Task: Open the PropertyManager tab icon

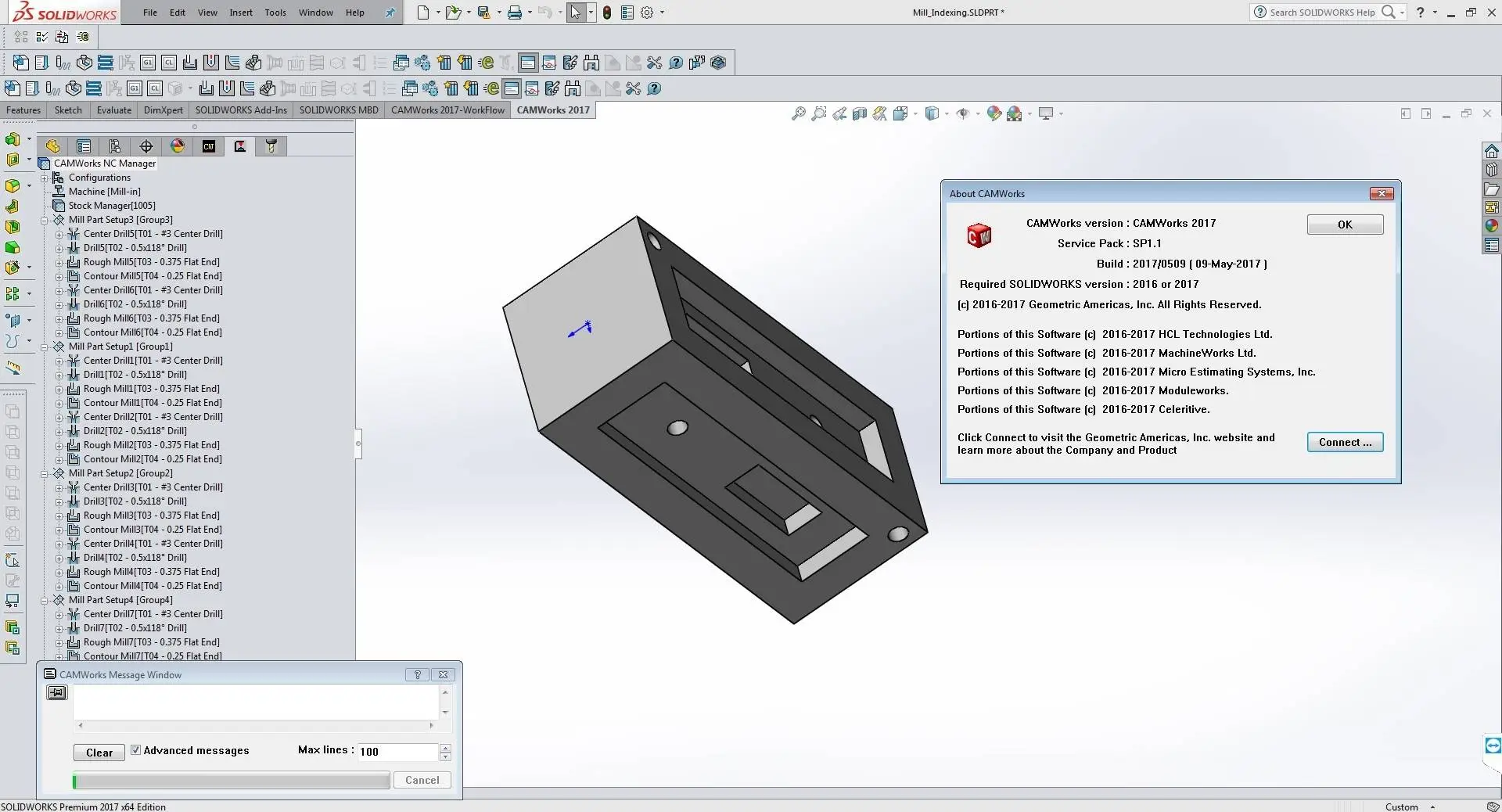Action: pos(84,146)
